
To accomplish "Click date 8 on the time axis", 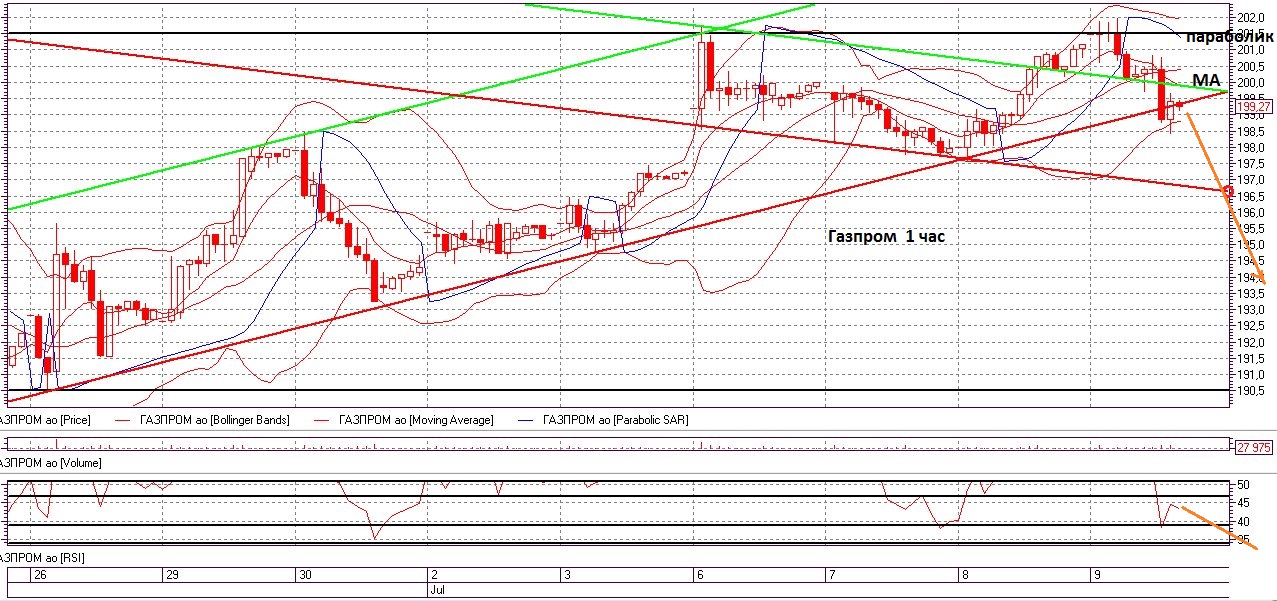I will (x=964, y=576).
